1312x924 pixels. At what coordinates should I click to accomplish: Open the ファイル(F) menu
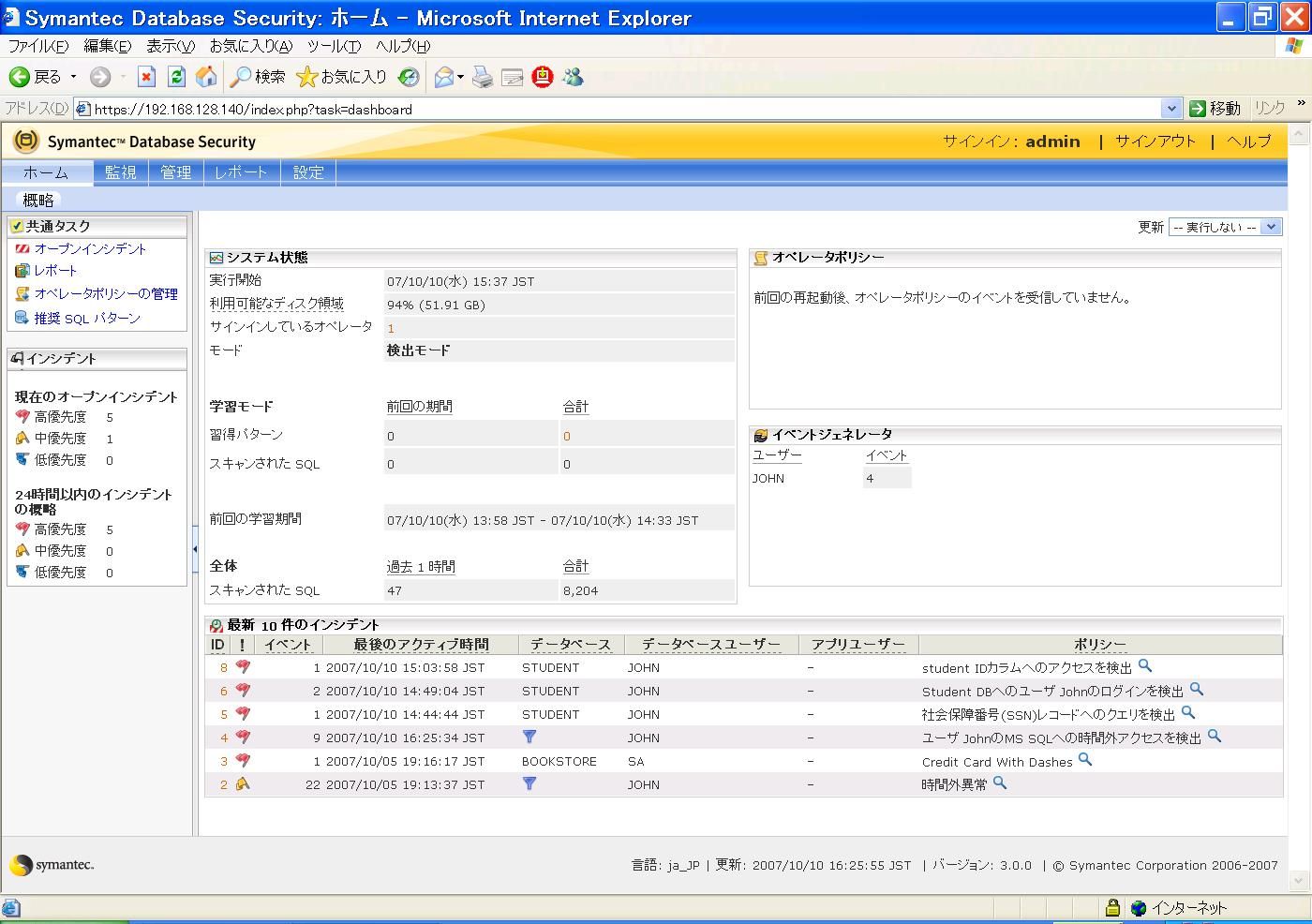(38, 46)
